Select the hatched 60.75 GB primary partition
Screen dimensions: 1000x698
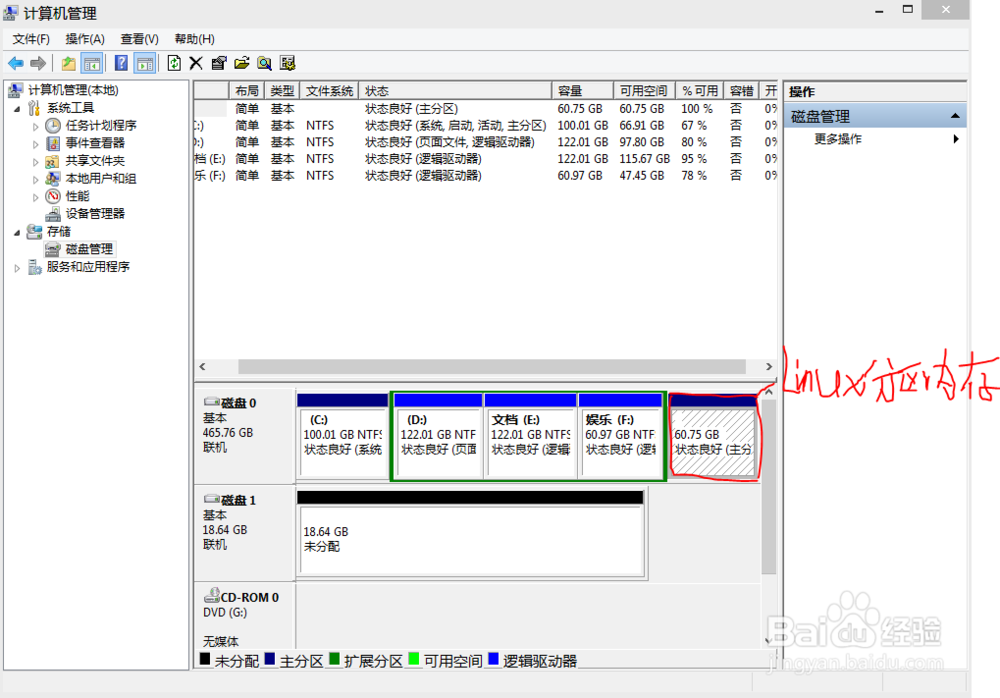[x=713, y=438]
